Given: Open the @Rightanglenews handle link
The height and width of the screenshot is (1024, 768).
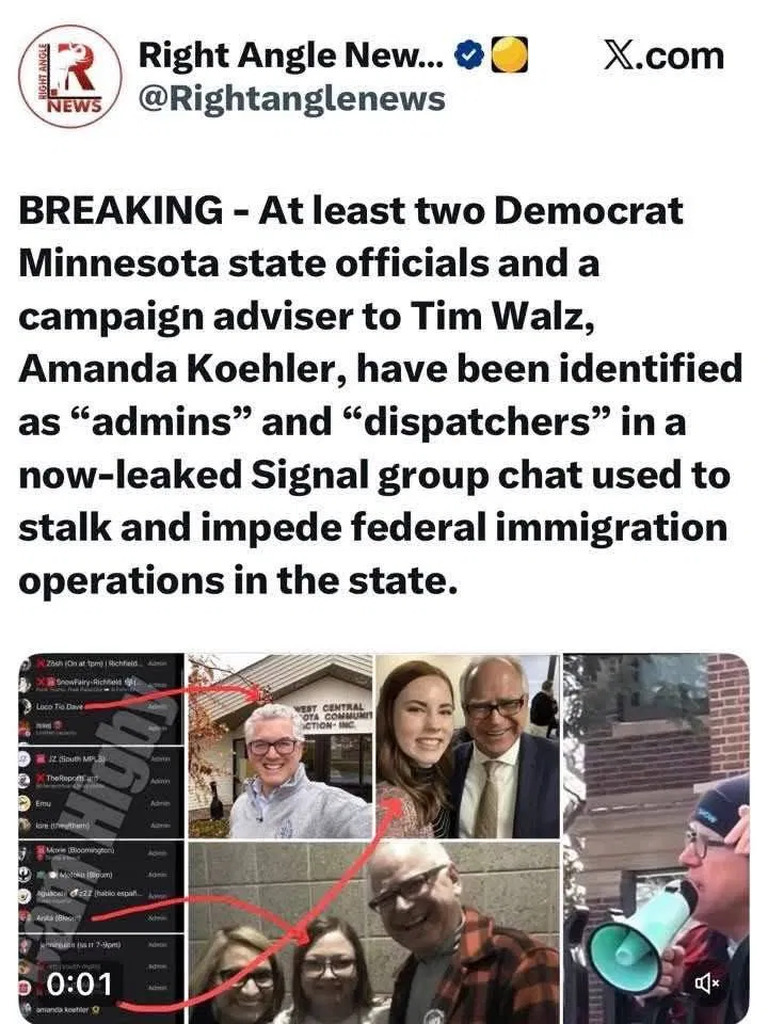Looking at the screenshot, I should [292, 99].
